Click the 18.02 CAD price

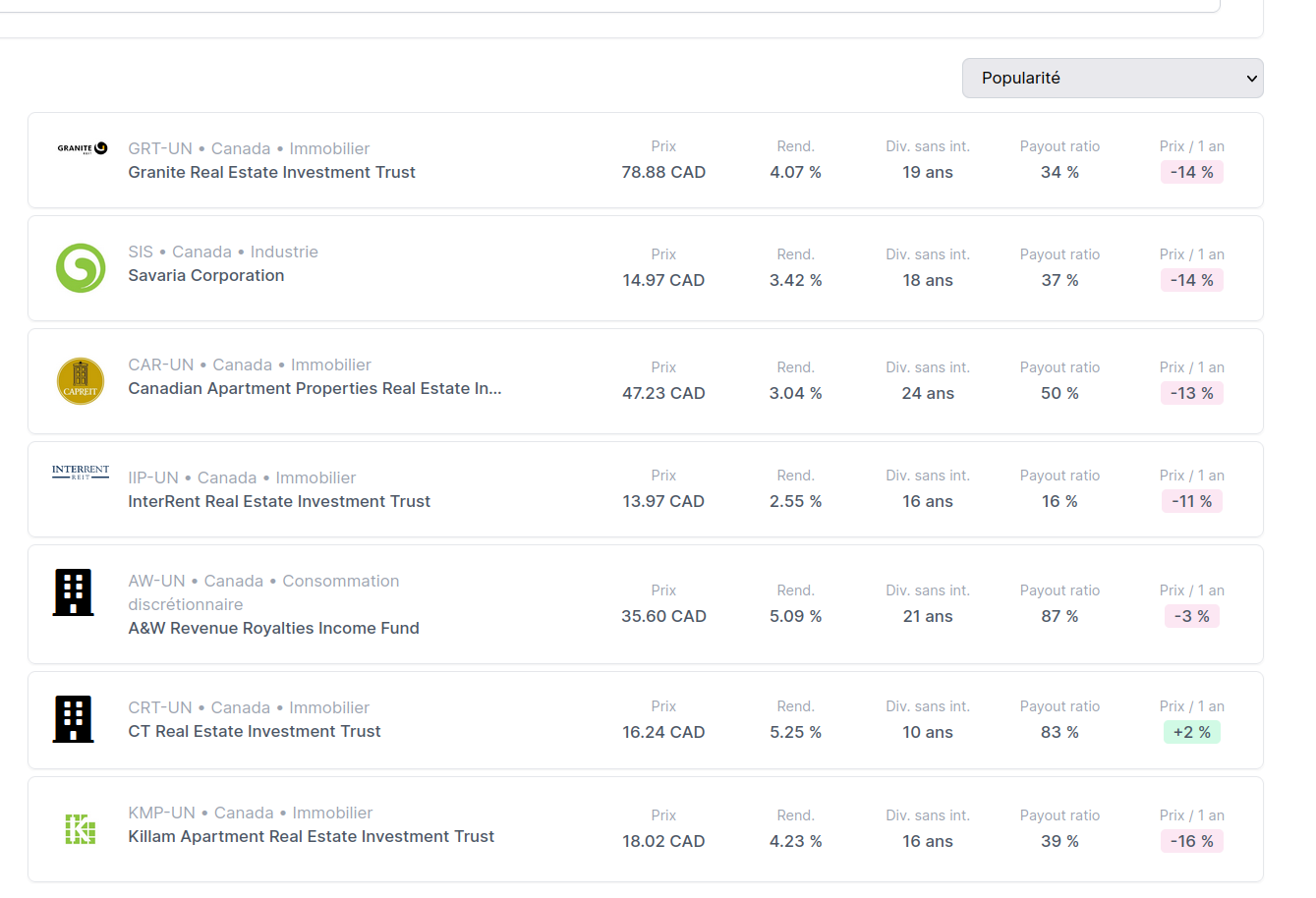(x=663, y=841)
